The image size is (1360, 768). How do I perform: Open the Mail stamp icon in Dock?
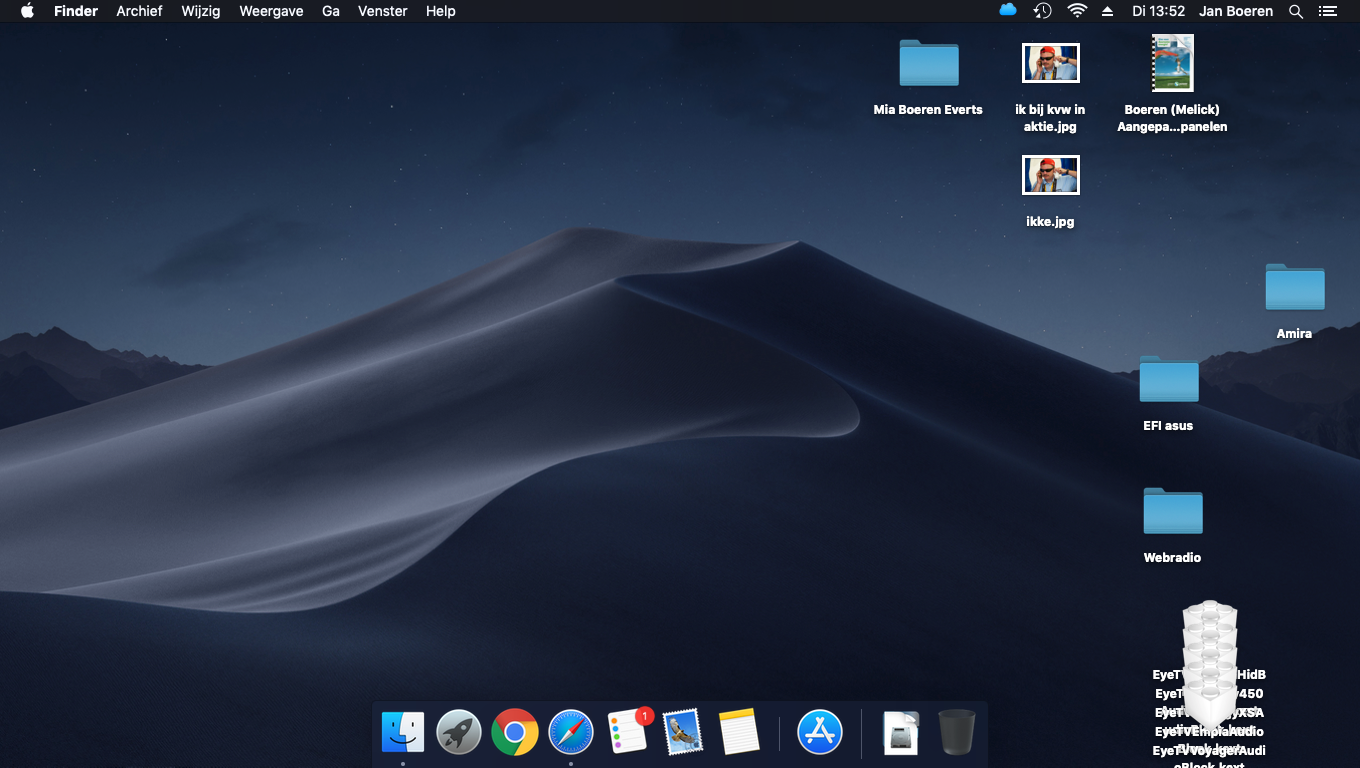pyautogui.click(x=683, y=733)
